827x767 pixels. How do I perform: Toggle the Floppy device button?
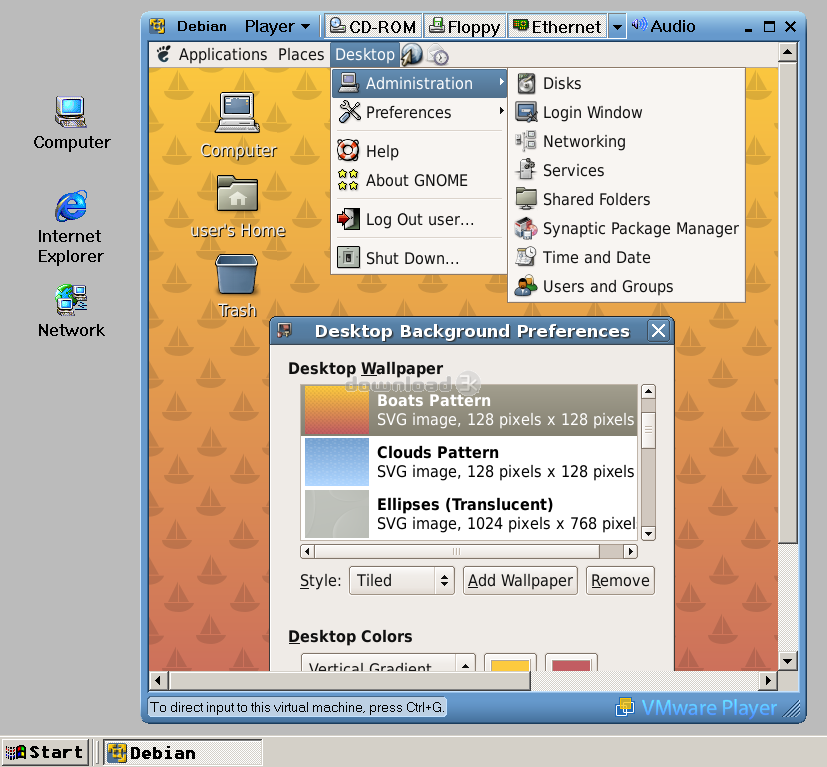[465, 26]
